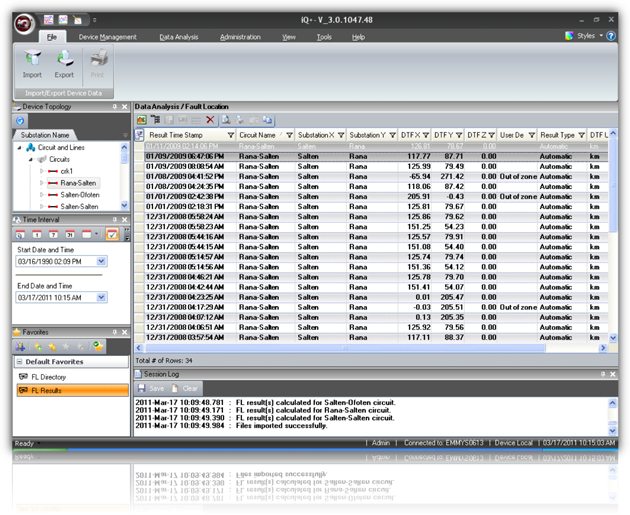Image resolution: width=630 pixels, height=515 pixels.
Task: Select the clock calendar time interval icon
Action: pos(20,234)
